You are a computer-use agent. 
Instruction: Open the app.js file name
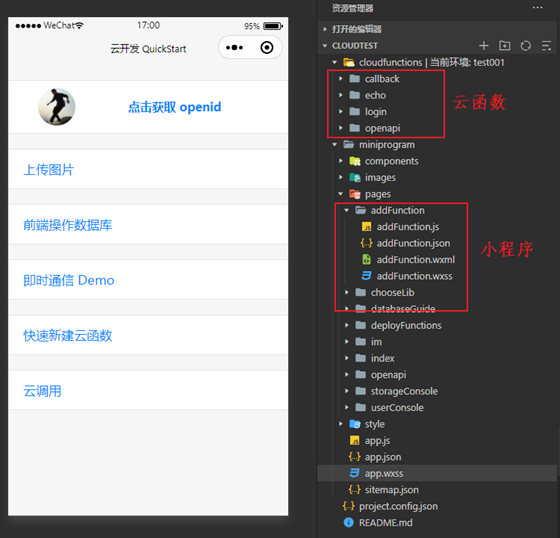click(x=377, y=440)
